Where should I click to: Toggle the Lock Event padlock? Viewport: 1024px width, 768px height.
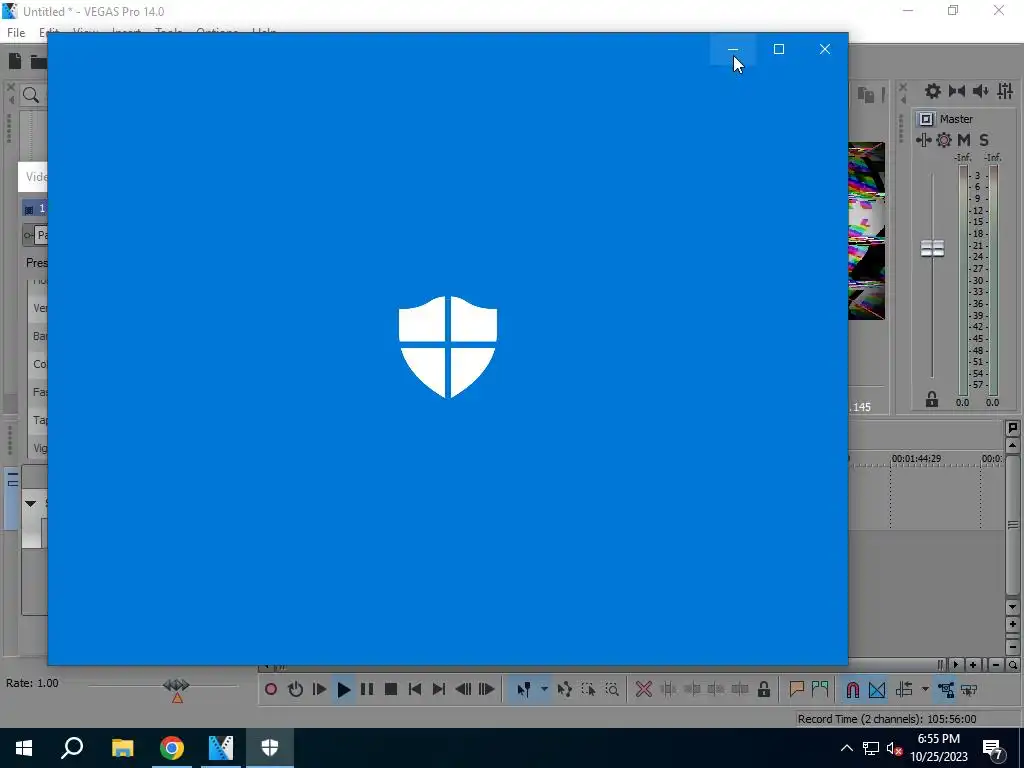[763, 689]
